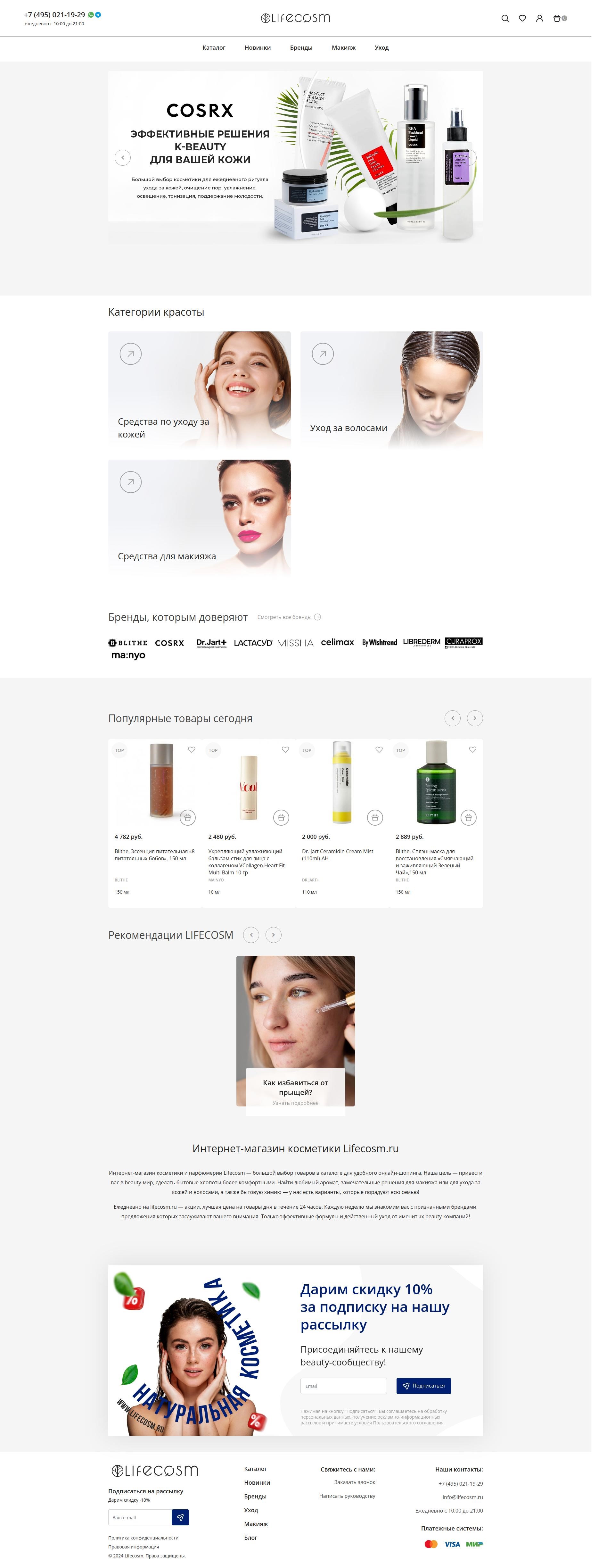
Task: Open the Каталог menu item
Action: coord(214,47)
